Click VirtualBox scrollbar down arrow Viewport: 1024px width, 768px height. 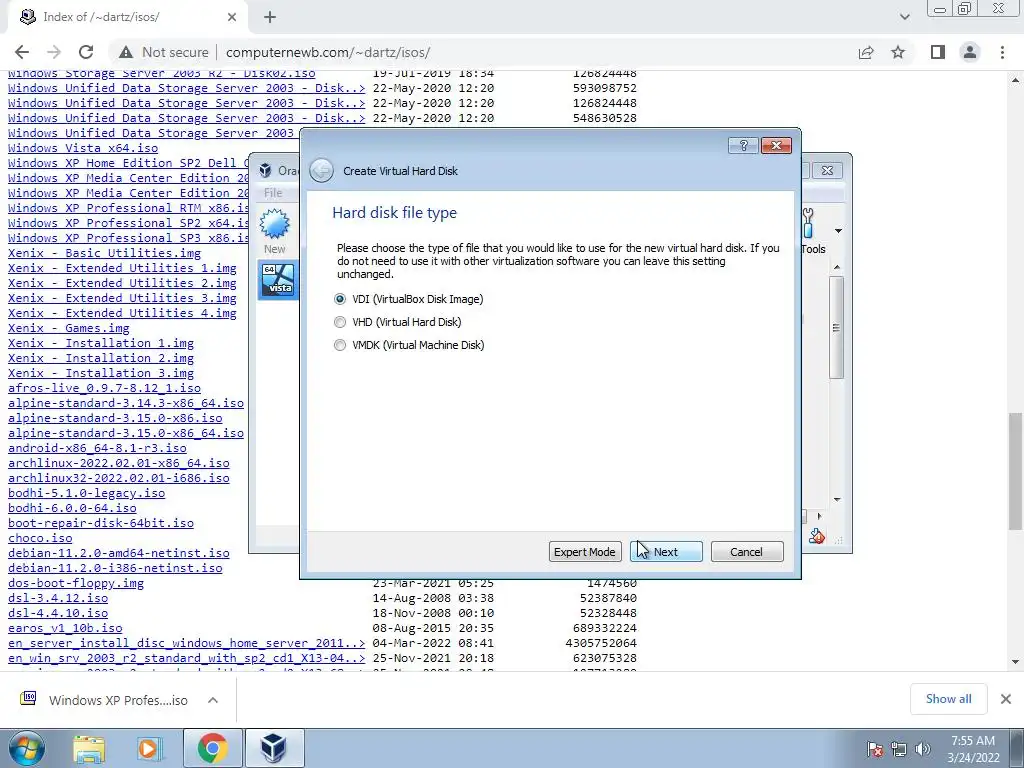coord(837,500)
